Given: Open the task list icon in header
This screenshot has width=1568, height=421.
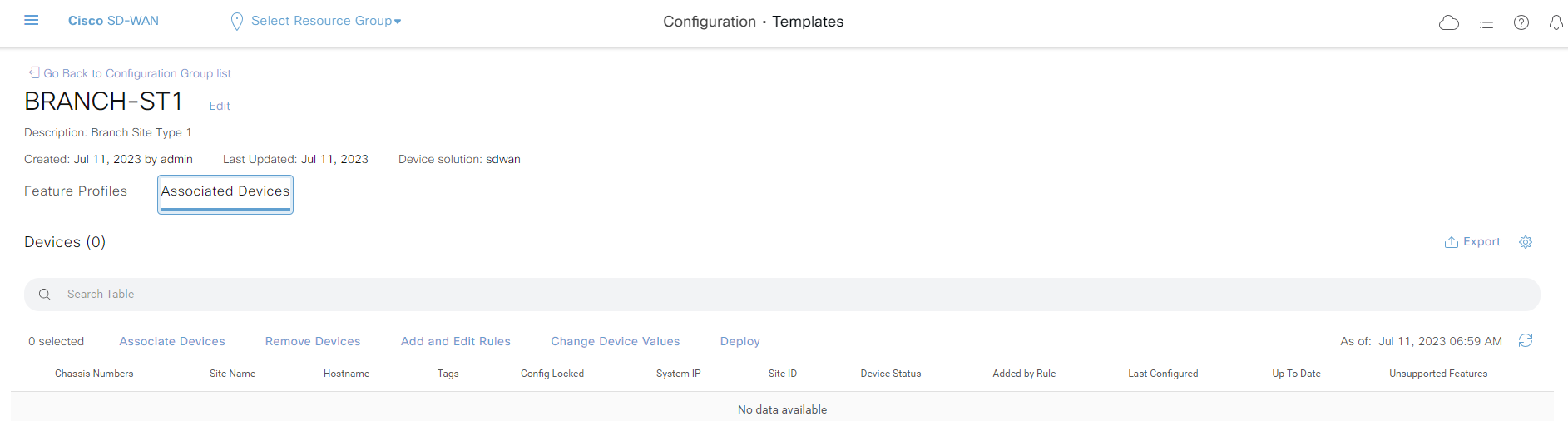Looking at the screenshot, I should coord(1487,22).
